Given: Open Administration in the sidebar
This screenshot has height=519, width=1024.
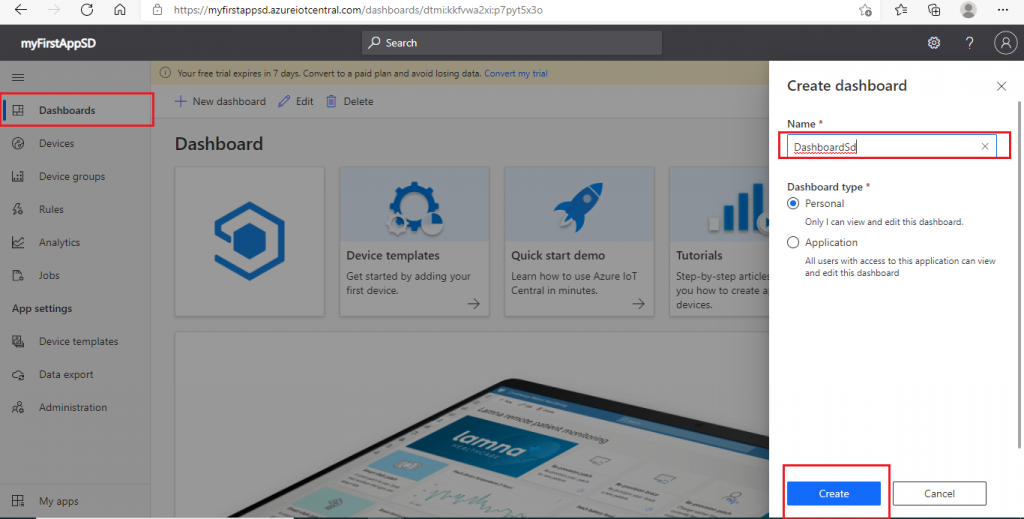Looking at the screenshot, I should [75, 407].
